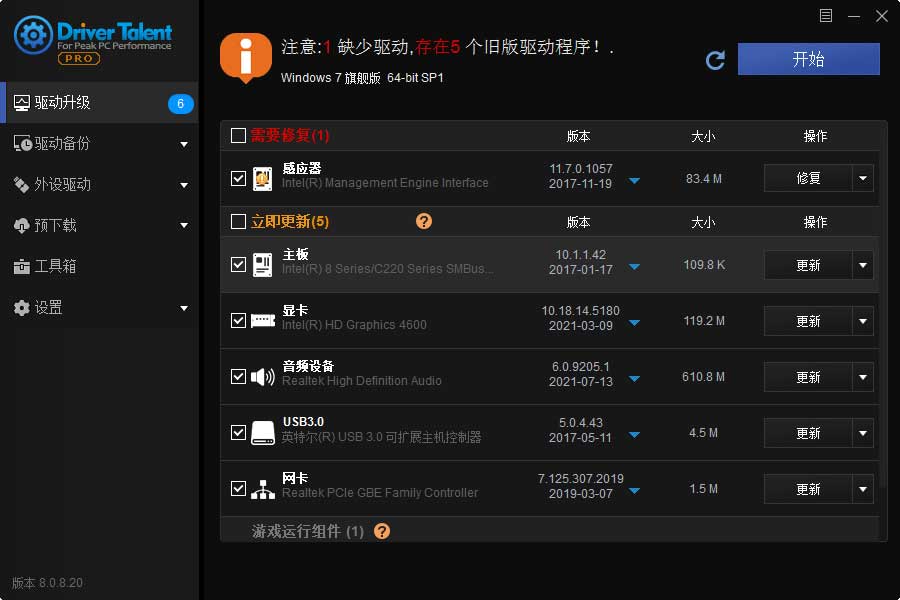Open version dropdown for 音频设备 6.0.9205.1
Screen dimensions: 900x600
[634, 379]
